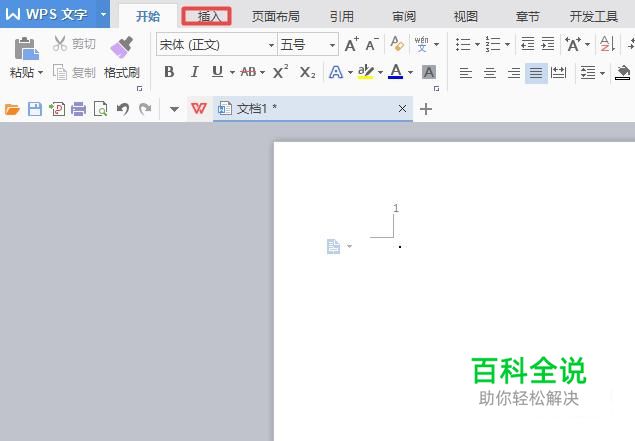The image size is (635, 441).
Task: Open the 章节 ribbon tab
Action: click(528, 17)
